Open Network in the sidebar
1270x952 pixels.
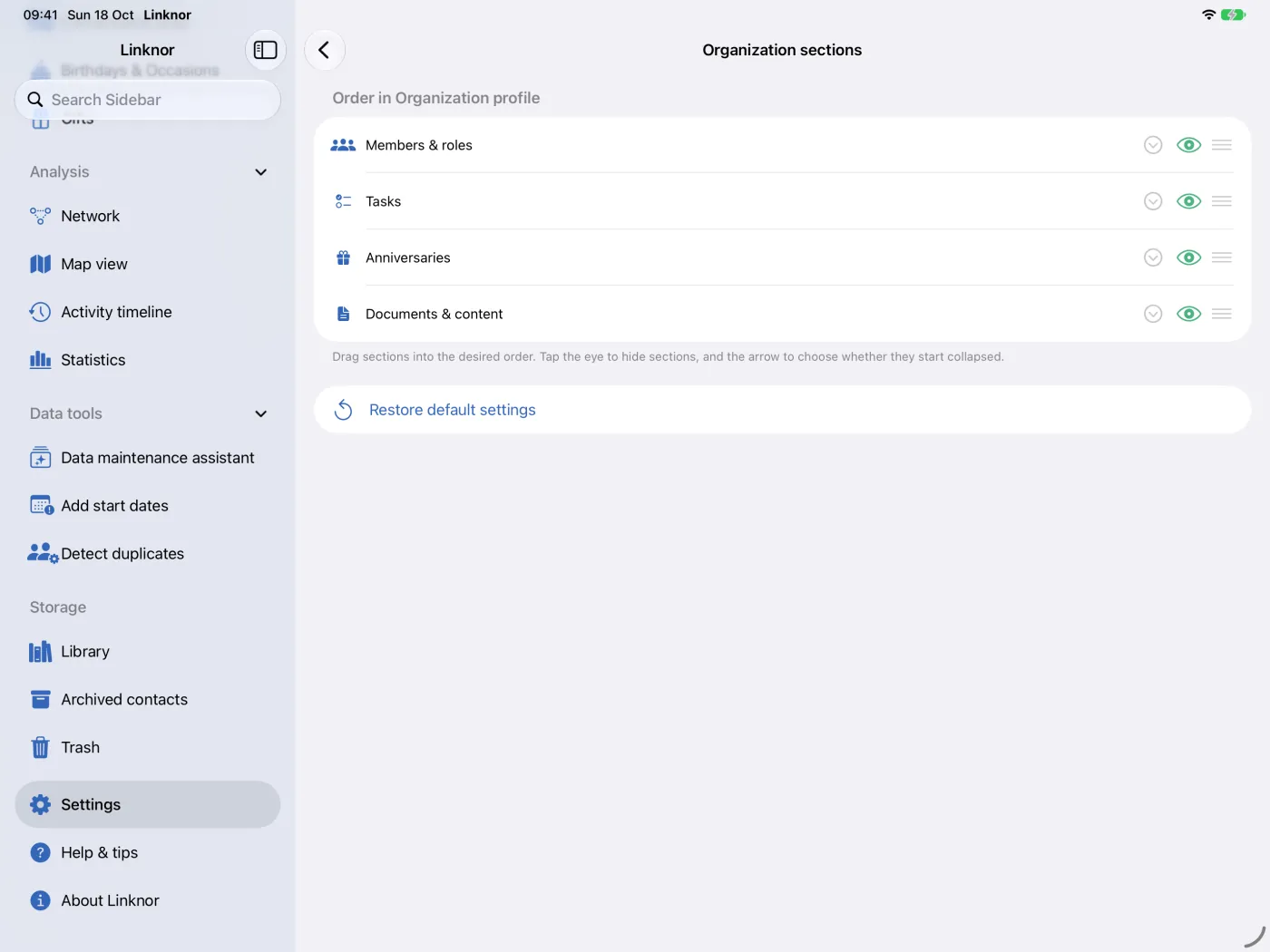[148, 216]
